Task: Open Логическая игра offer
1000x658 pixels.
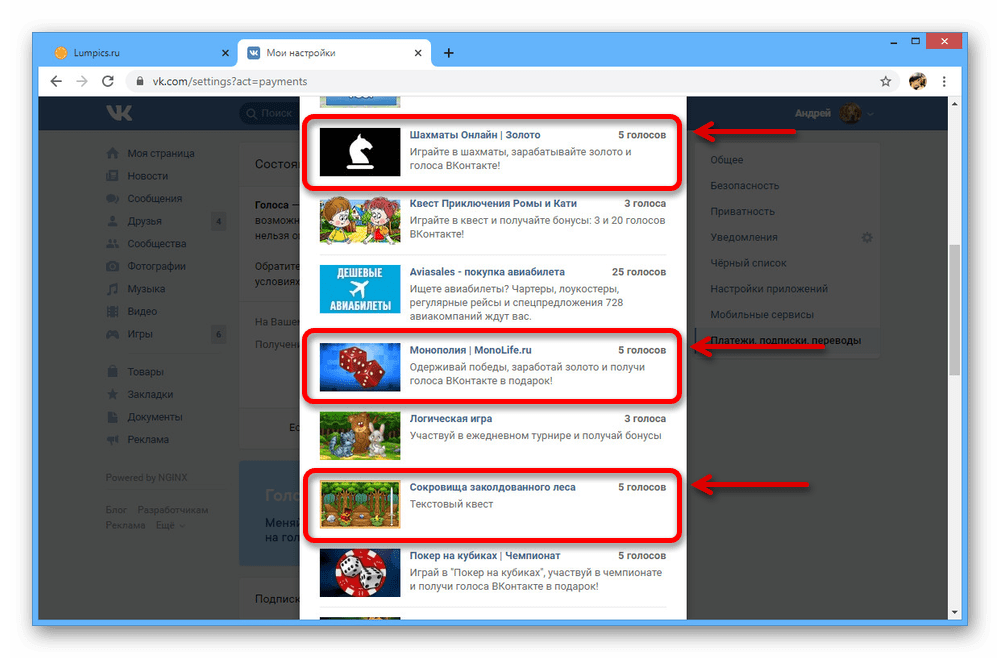Action: pyautogui.click(x=450, y=419)
